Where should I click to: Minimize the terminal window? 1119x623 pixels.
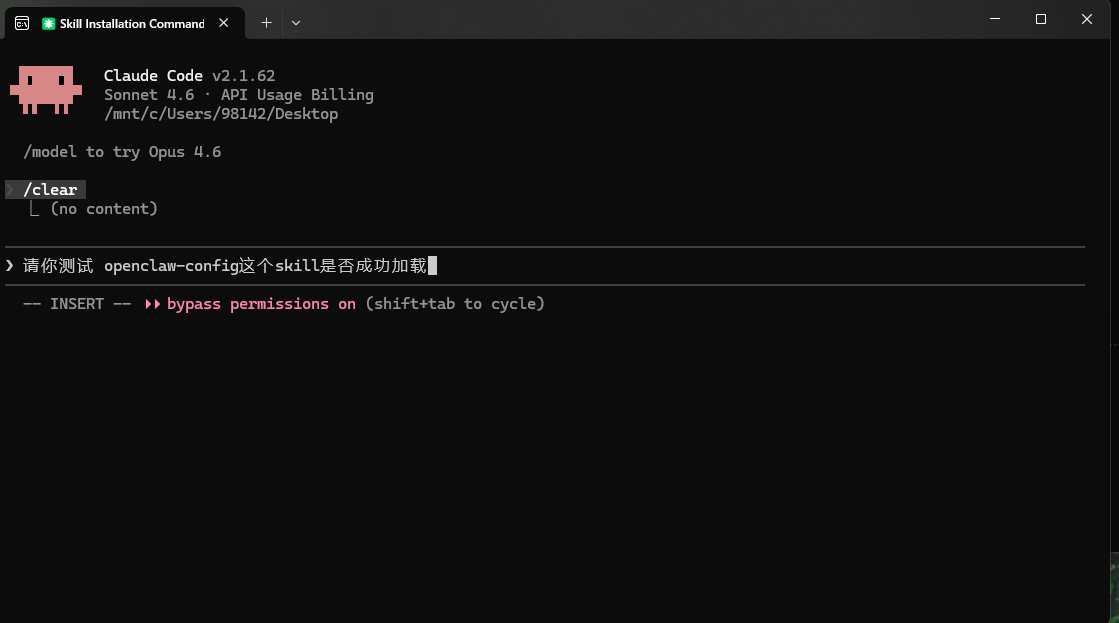click(994, 19)
